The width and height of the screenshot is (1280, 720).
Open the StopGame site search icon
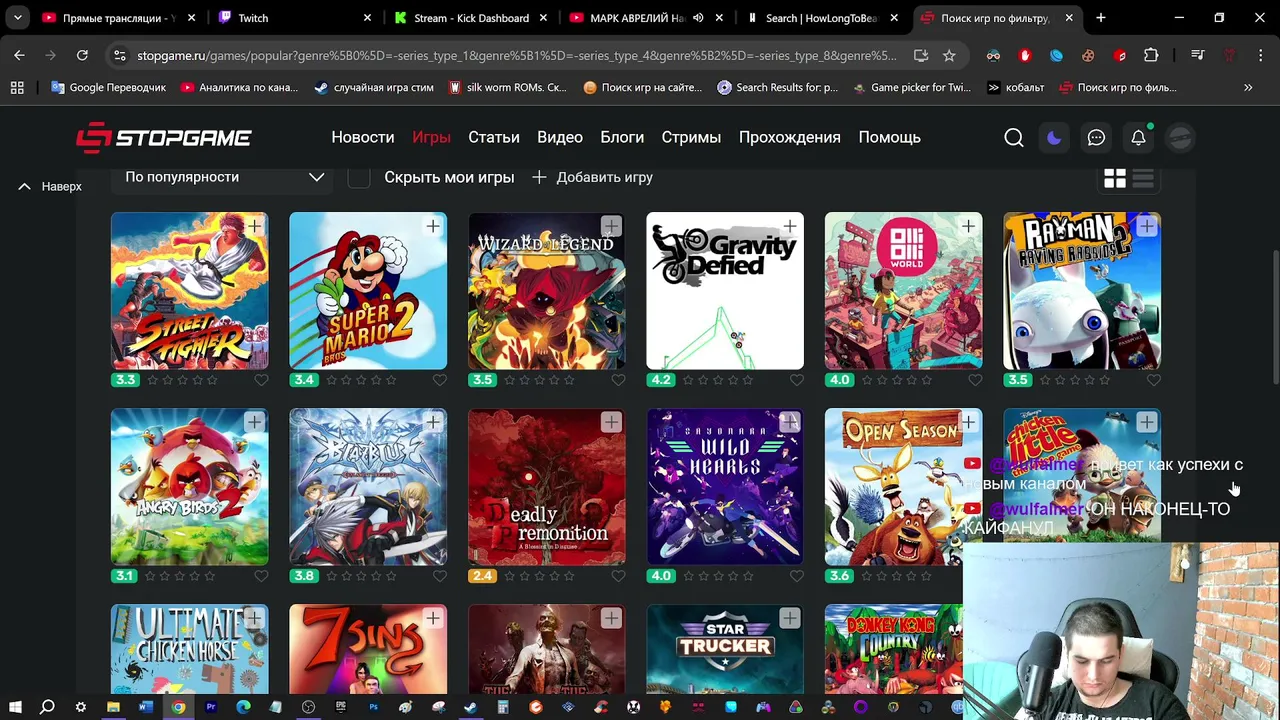click(1013, 138)
